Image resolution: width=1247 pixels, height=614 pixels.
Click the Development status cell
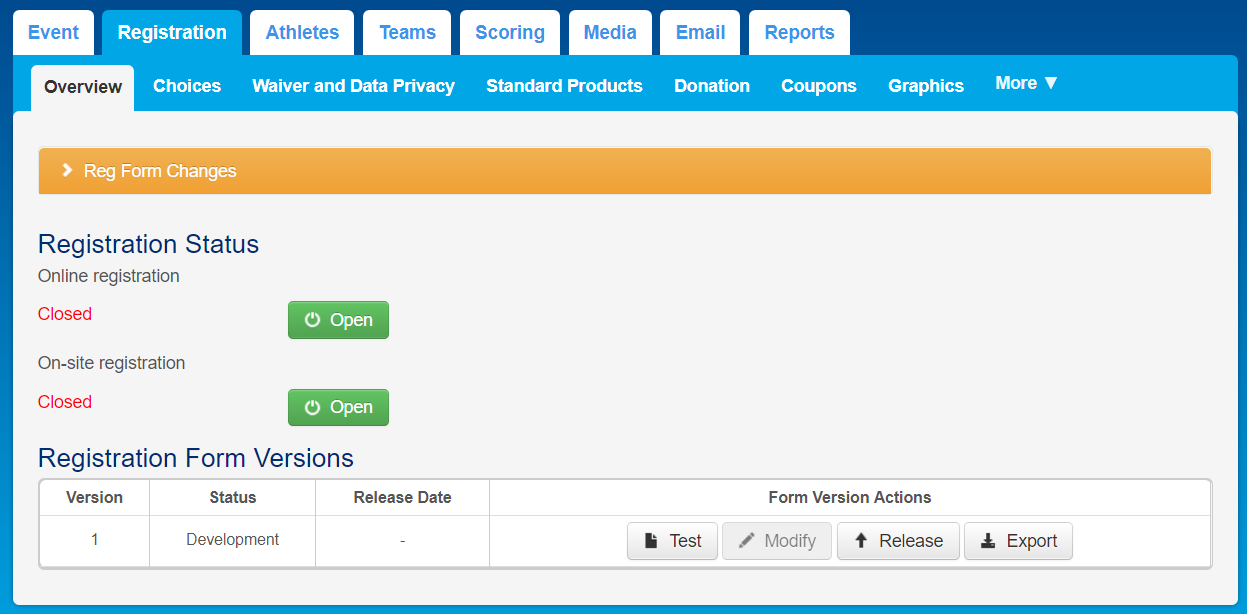coord(232,540)
